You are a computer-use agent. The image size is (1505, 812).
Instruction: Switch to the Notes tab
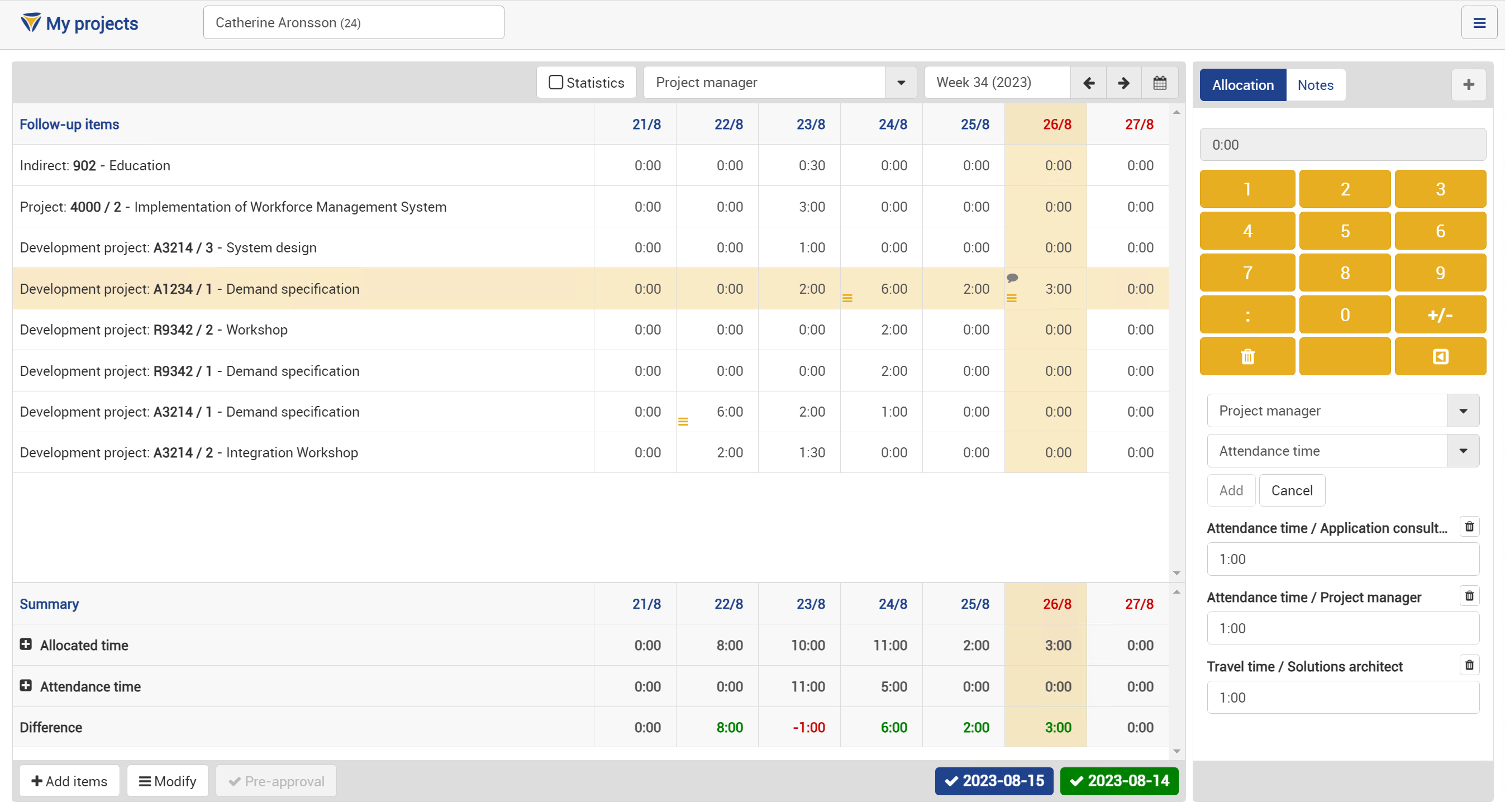click(x=1315, y=85)
